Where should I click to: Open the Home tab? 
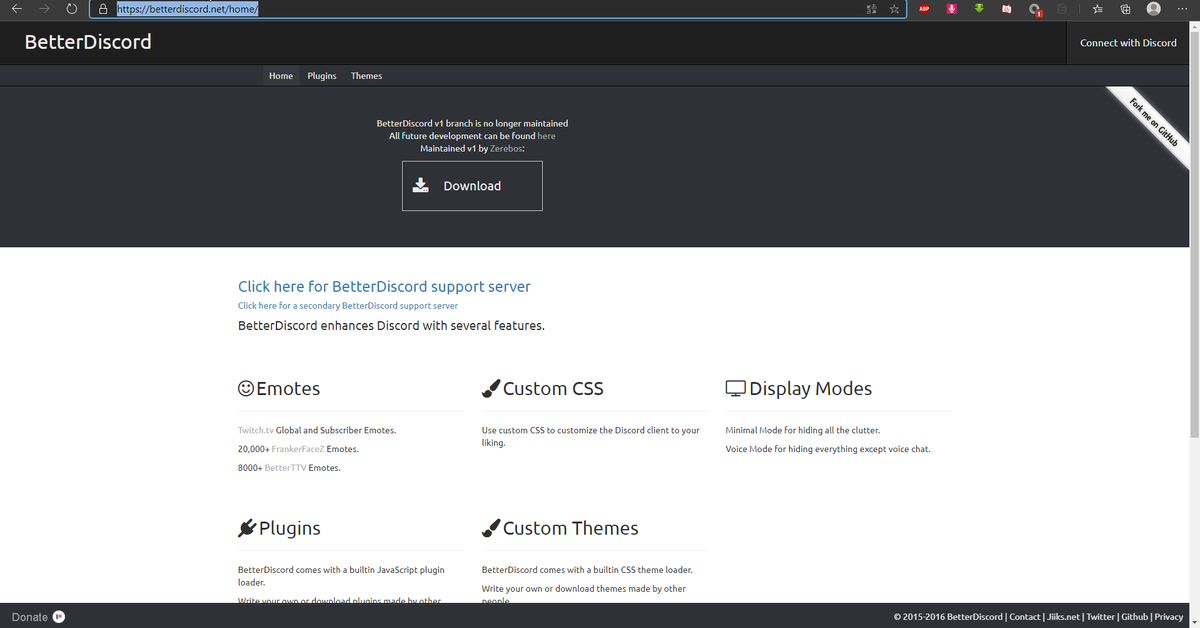[281, 76]
